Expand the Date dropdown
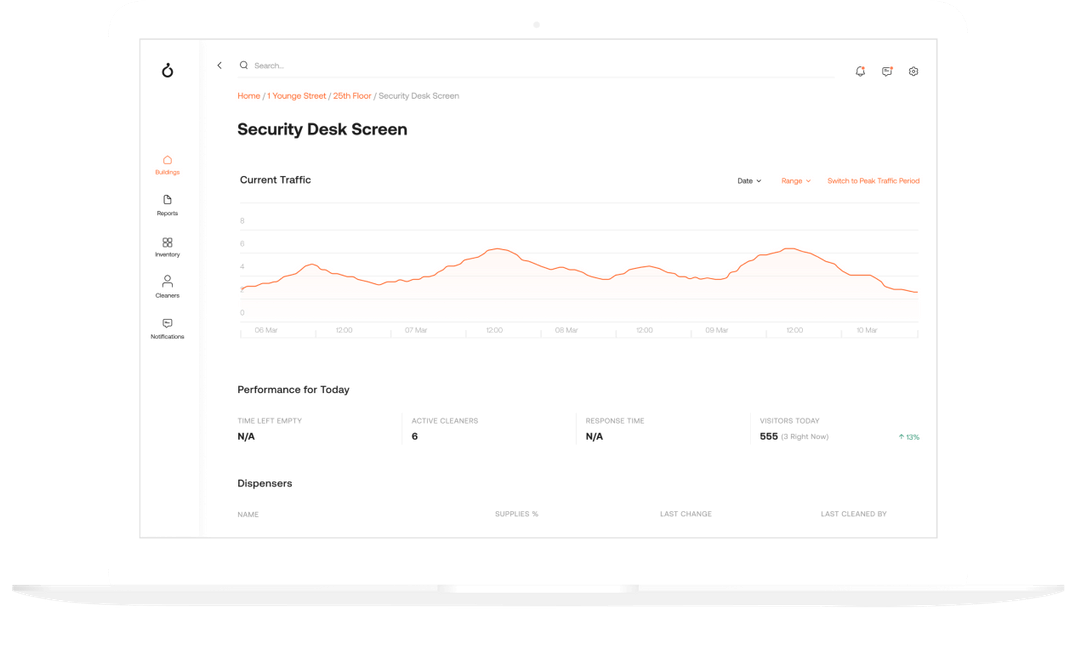1080x665 pixels. pyautogui.click(x=749, y=181)
